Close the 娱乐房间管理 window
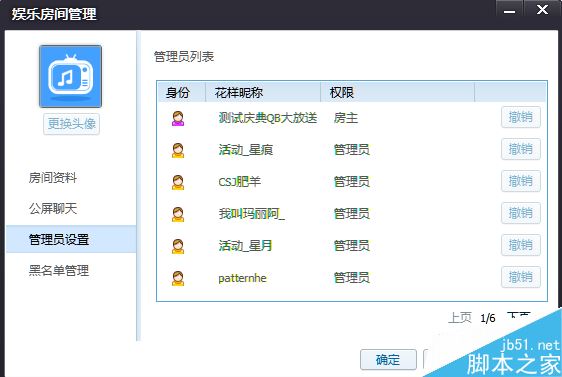562x377 pixels. (542, 10)
